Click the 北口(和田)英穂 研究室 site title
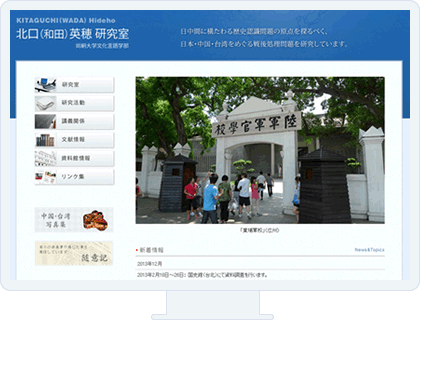 coord(73,34)
